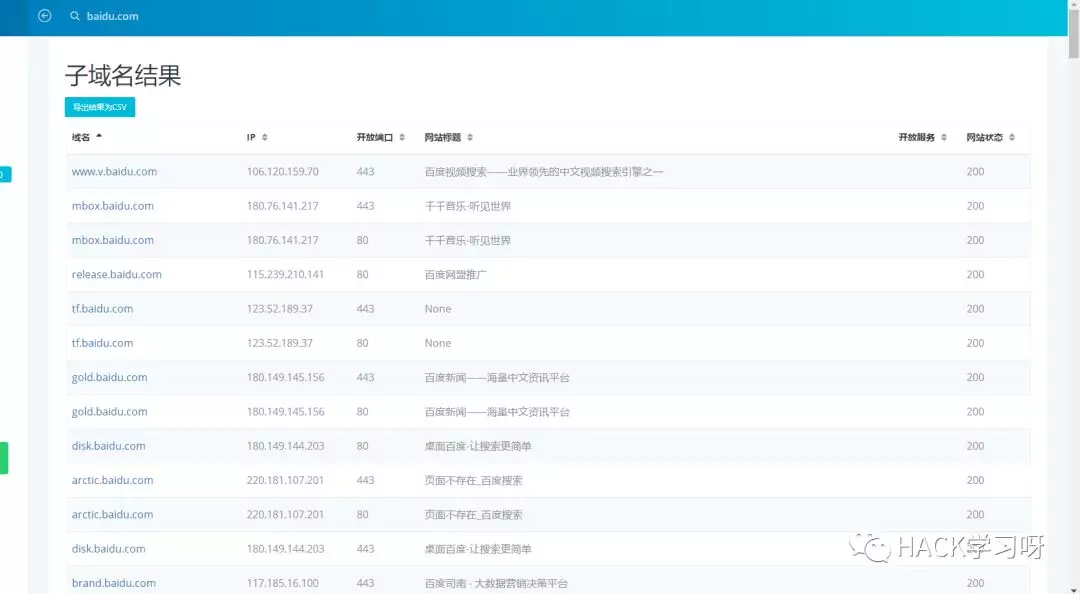The height and width of the screenshot is (594, 1080).
Task: Open gold.baidu.com row with port 80
Action: click(110, 411)
